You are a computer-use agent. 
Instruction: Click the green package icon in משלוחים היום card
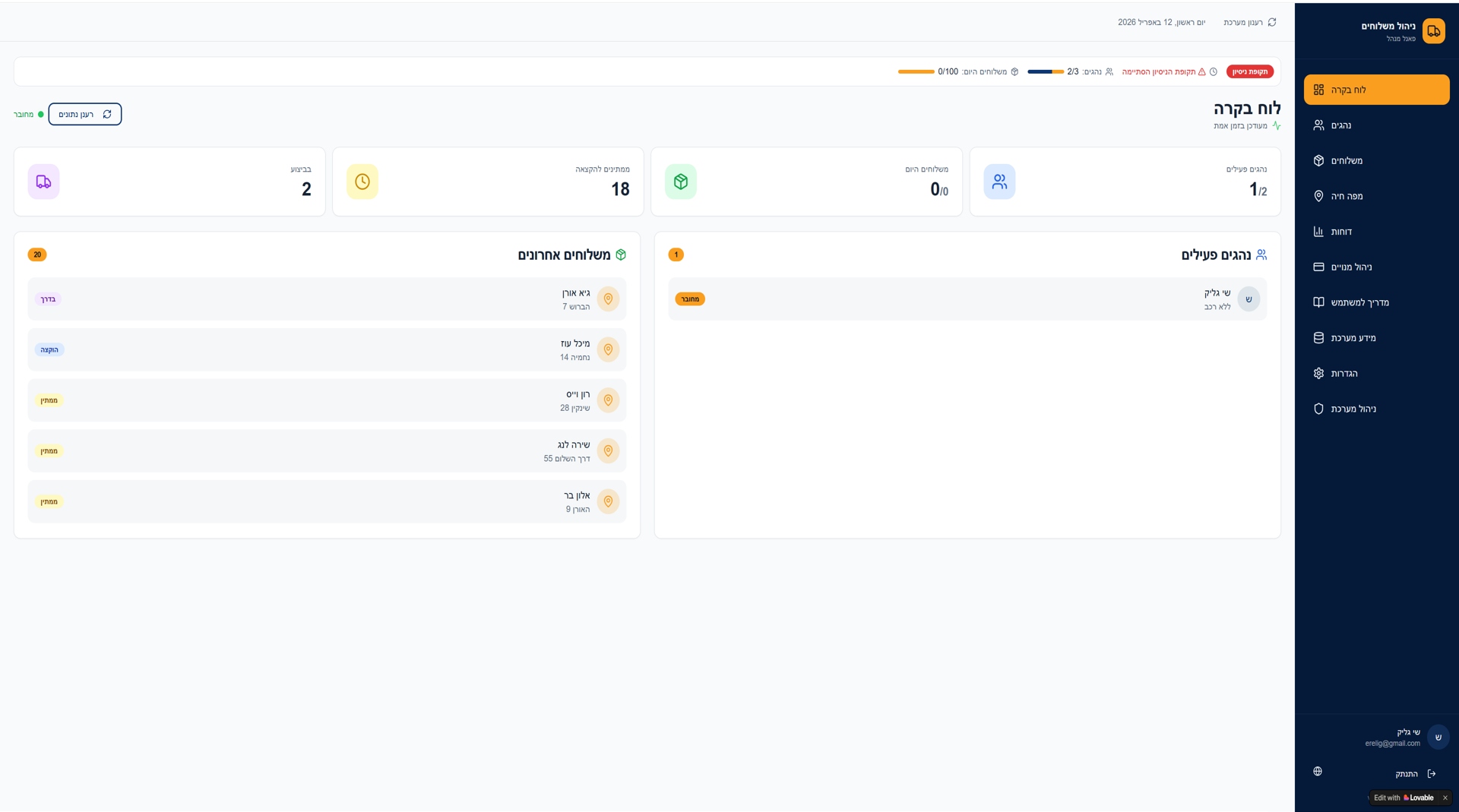(x=681, y=182)
